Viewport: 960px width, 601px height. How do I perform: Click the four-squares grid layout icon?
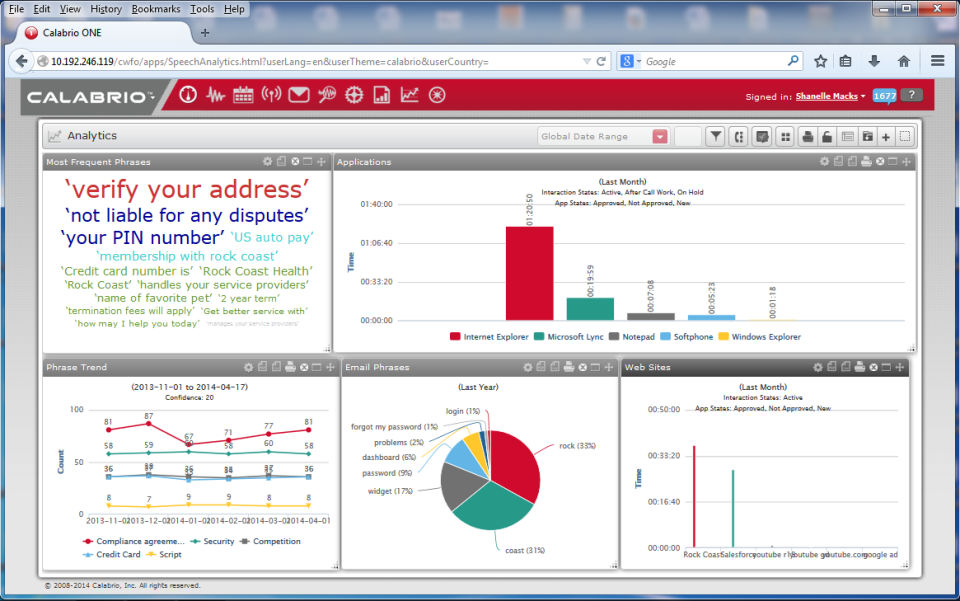[785, 136]
